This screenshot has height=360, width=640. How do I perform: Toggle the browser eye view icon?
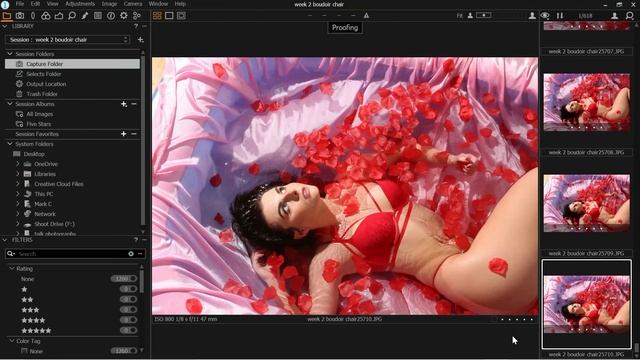point(545,16)
